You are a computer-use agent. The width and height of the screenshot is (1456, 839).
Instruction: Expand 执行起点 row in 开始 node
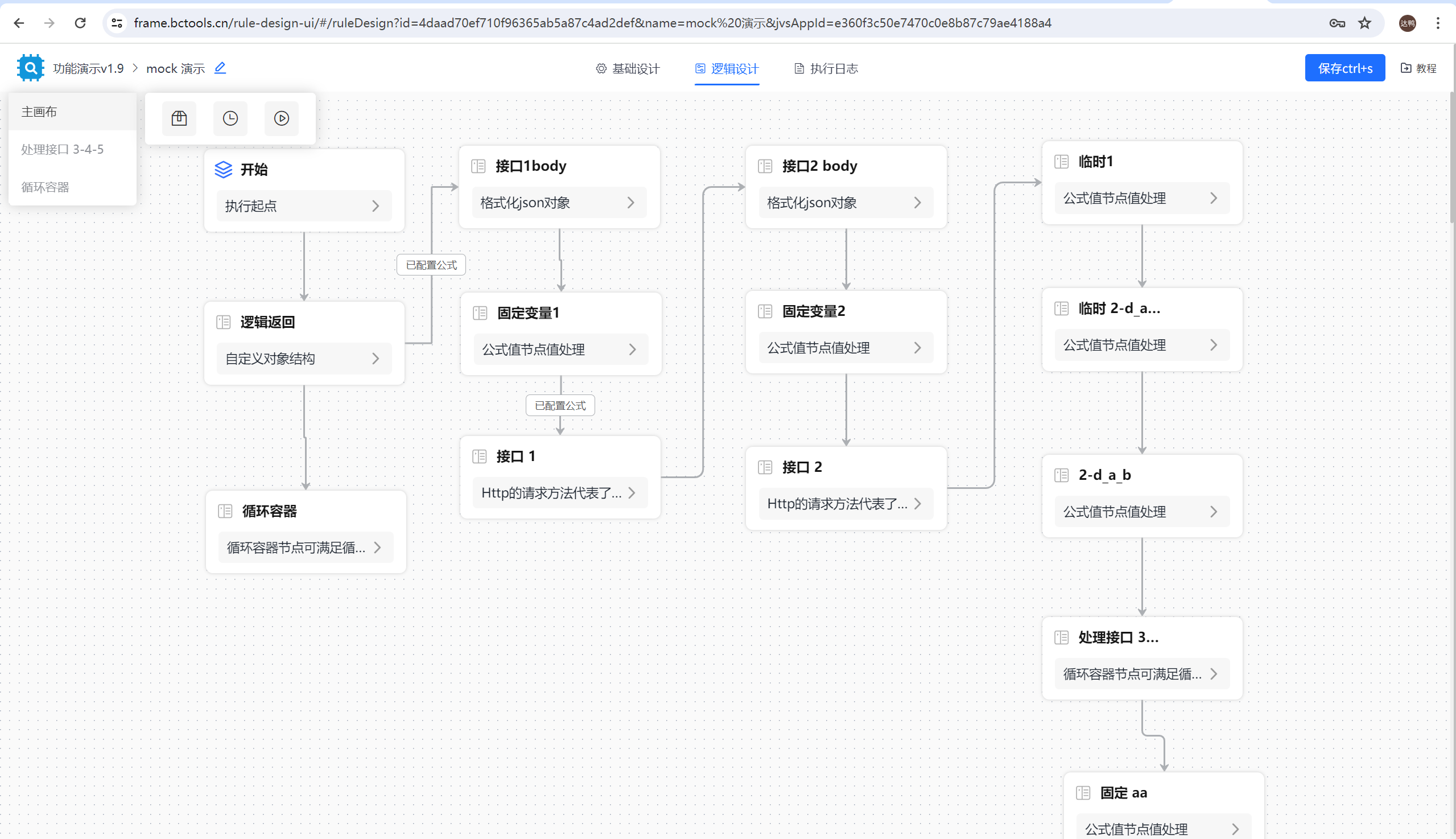coord(376,205)
